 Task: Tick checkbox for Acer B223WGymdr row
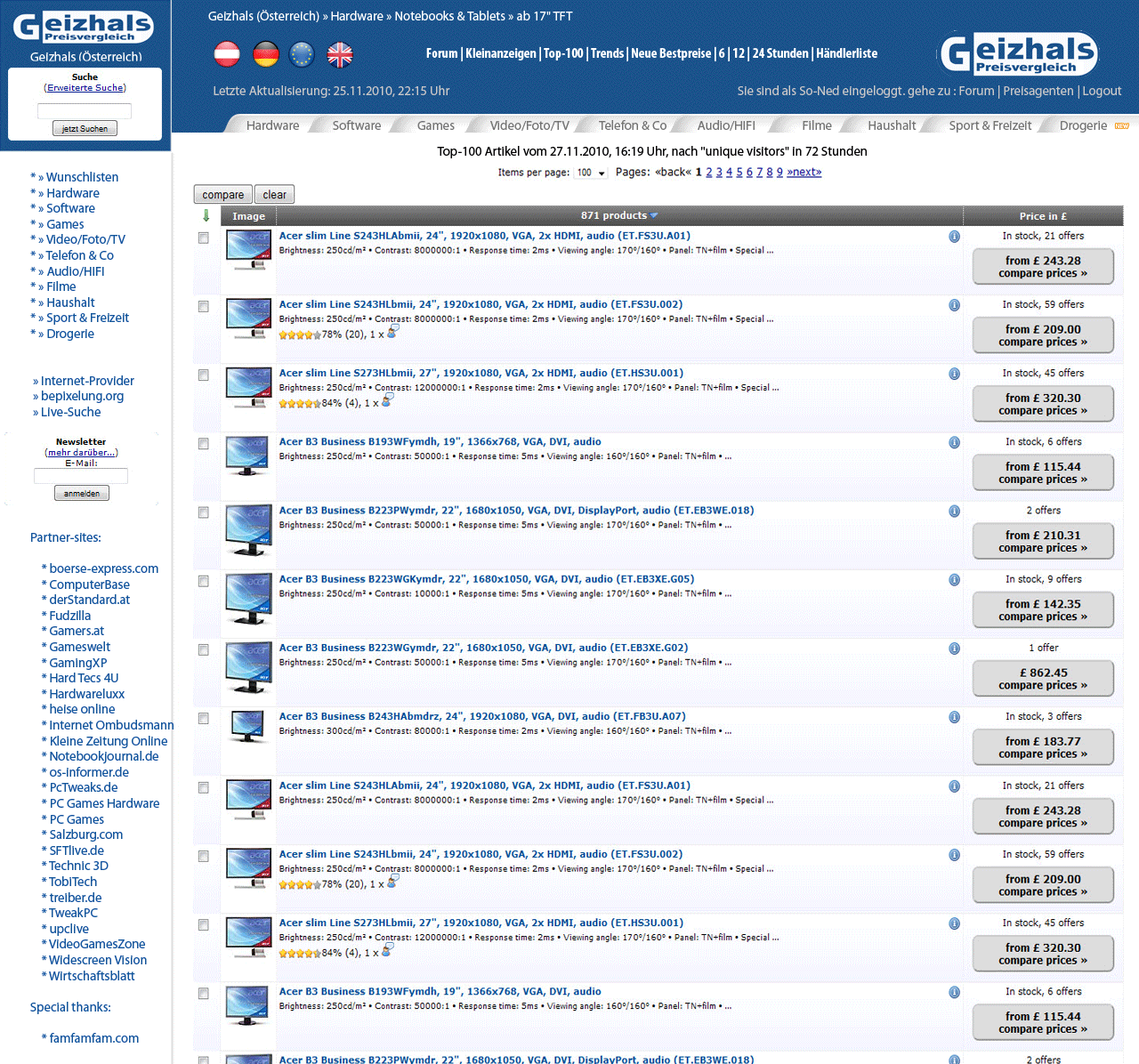[204, 649]
